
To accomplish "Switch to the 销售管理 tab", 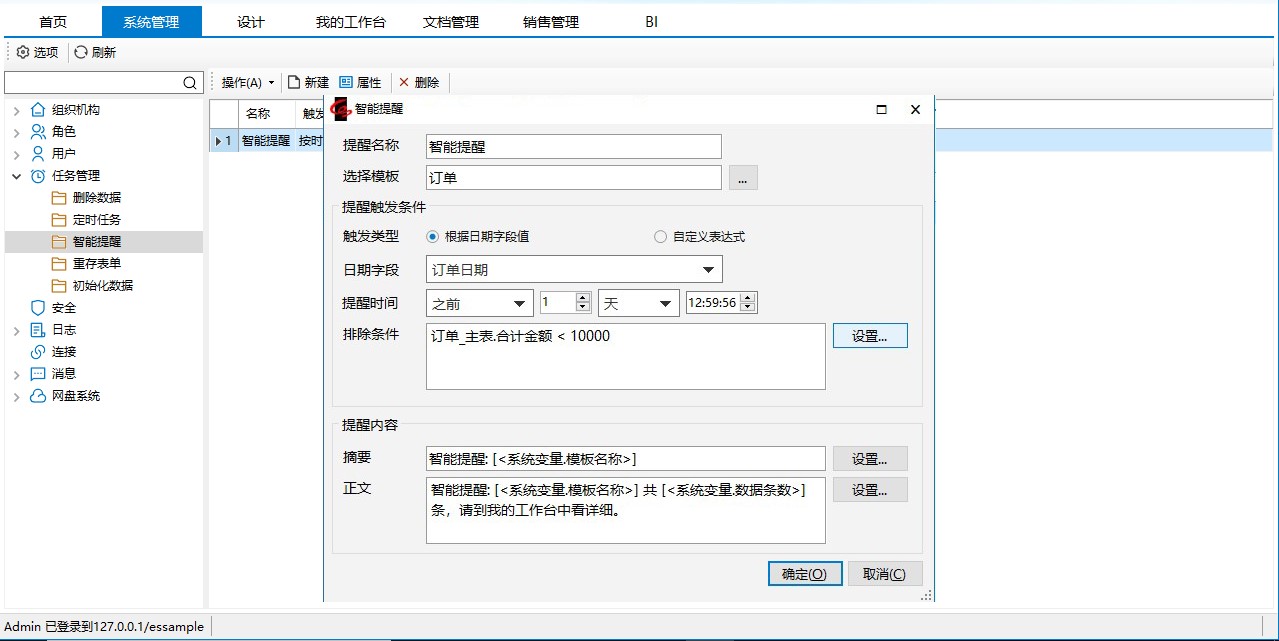I will pos(550,22).
